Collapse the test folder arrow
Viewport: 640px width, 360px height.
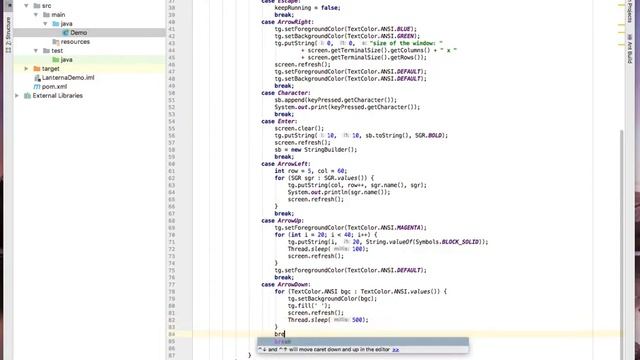(x=36, y=51)
